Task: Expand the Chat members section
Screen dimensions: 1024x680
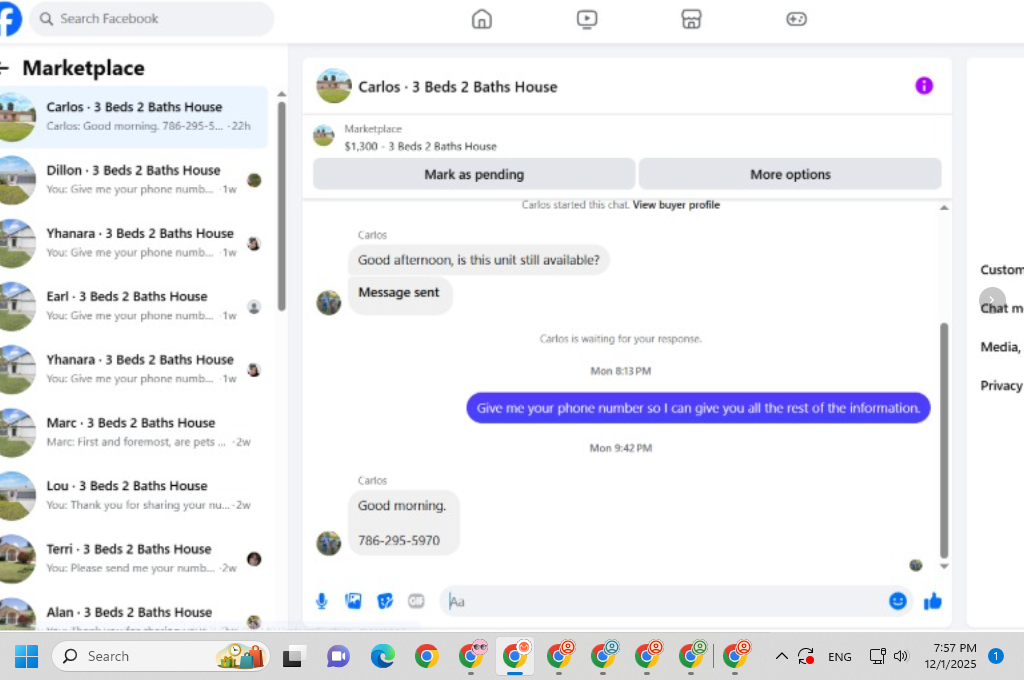Action: click(1001, 308)
